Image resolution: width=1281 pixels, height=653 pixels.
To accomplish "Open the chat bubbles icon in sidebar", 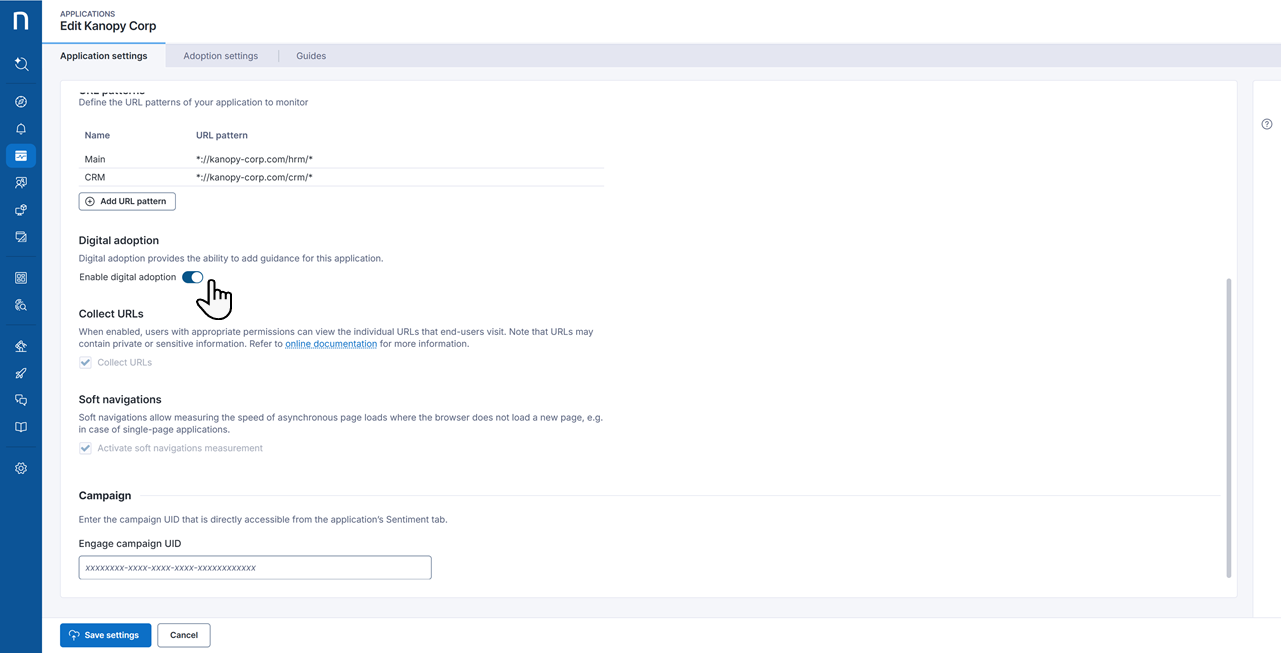I will coord(21,400).
